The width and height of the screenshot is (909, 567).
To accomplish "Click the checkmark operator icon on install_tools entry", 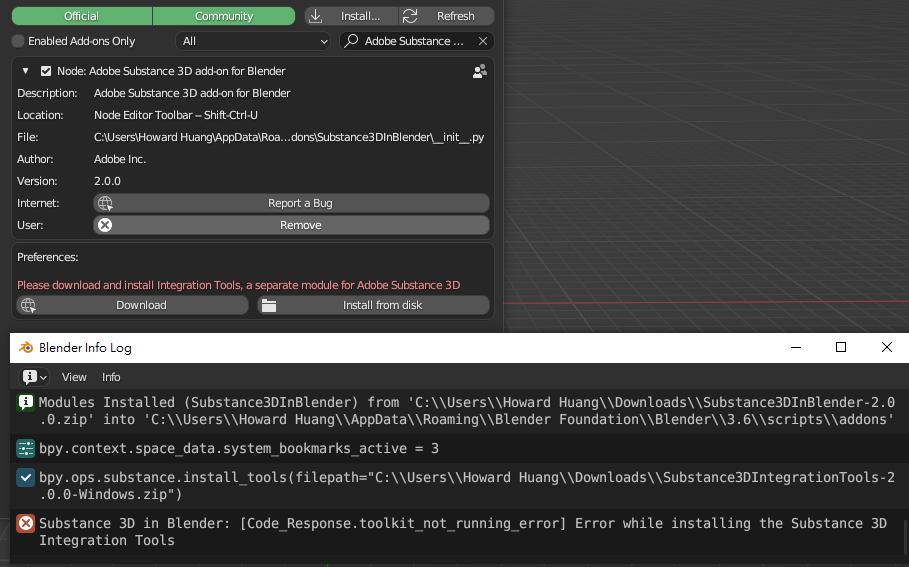I will 26,477.
